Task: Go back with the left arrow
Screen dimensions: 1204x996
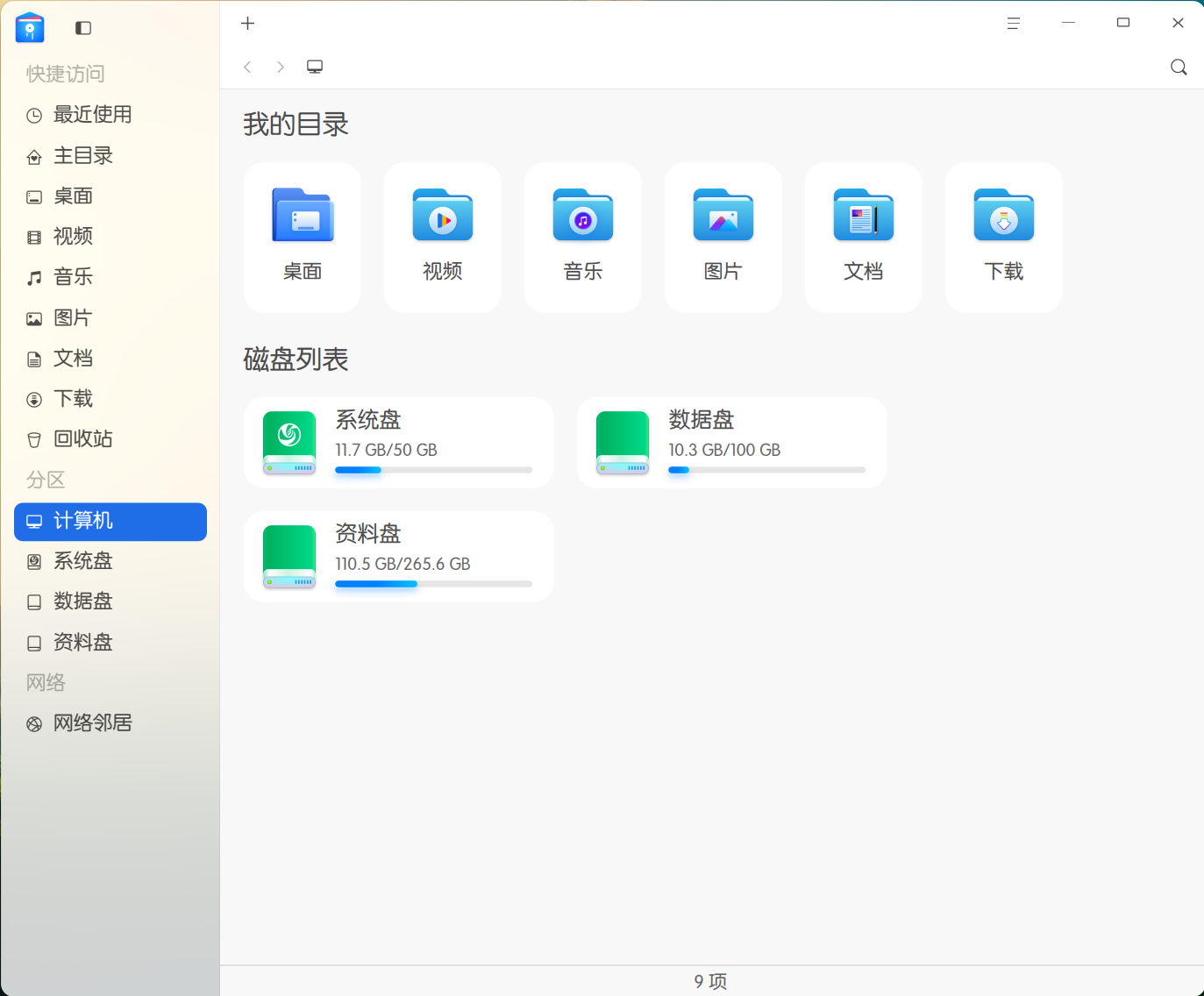Action: pyautogui.click(x=248, y=67)
